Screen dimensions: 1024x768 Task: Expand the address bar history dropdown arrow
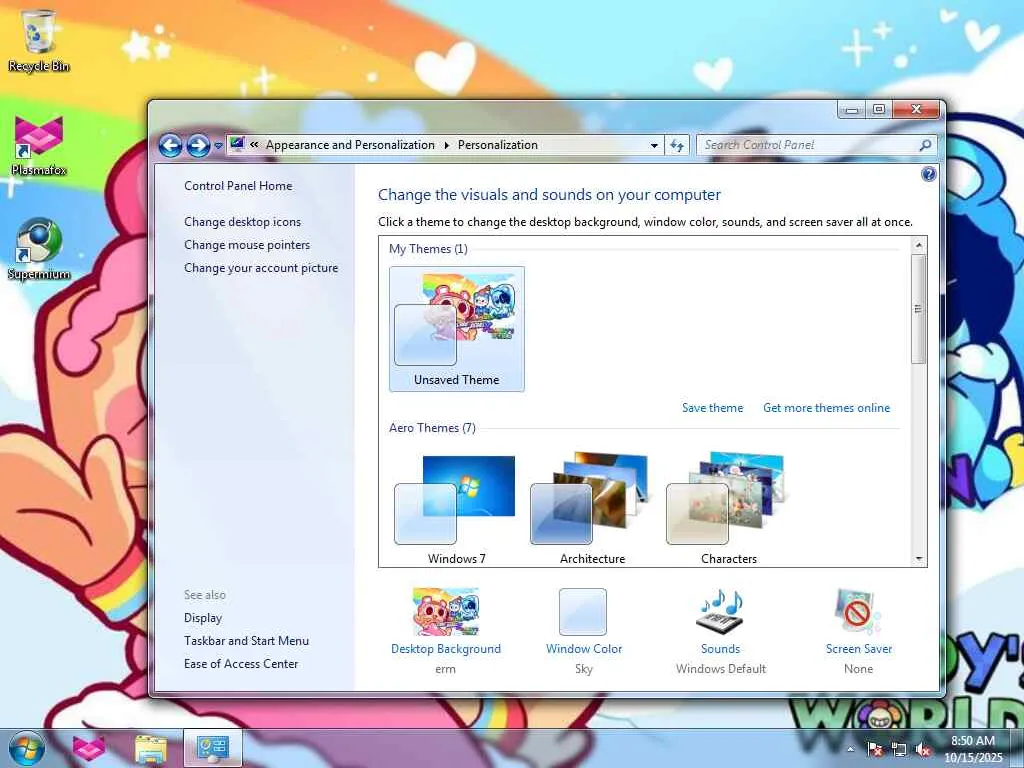(x=654, y=146)
